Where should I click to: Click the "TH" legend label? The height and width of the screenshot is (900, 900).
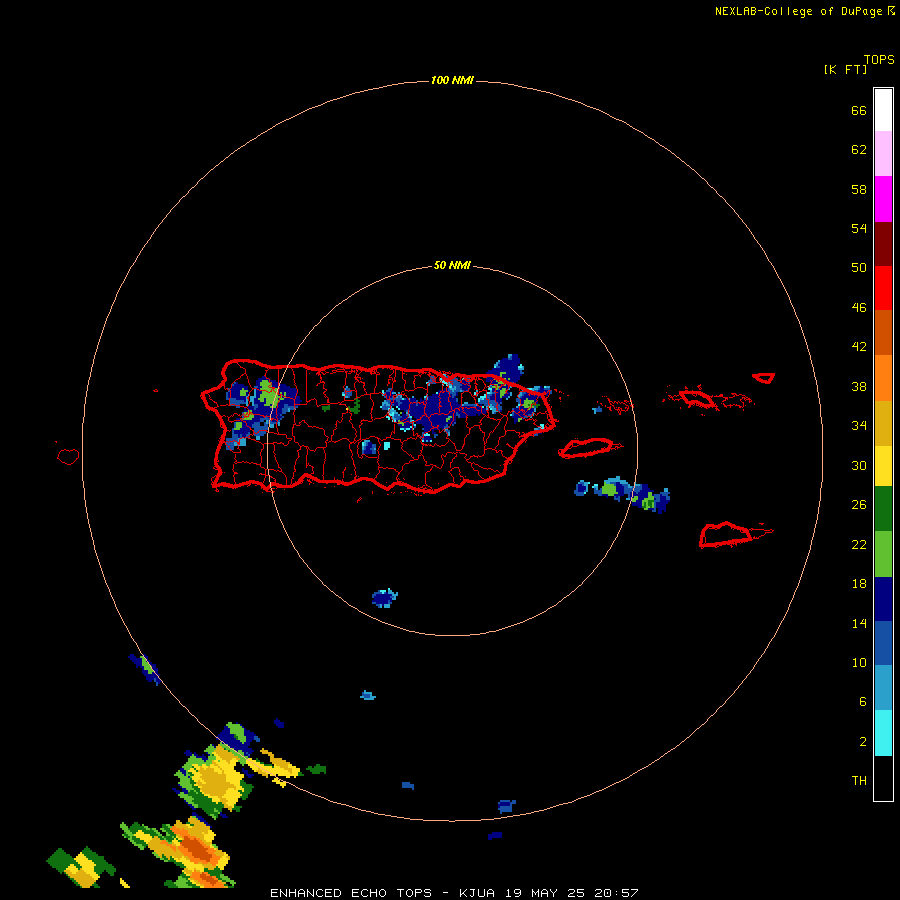(859, 781)
